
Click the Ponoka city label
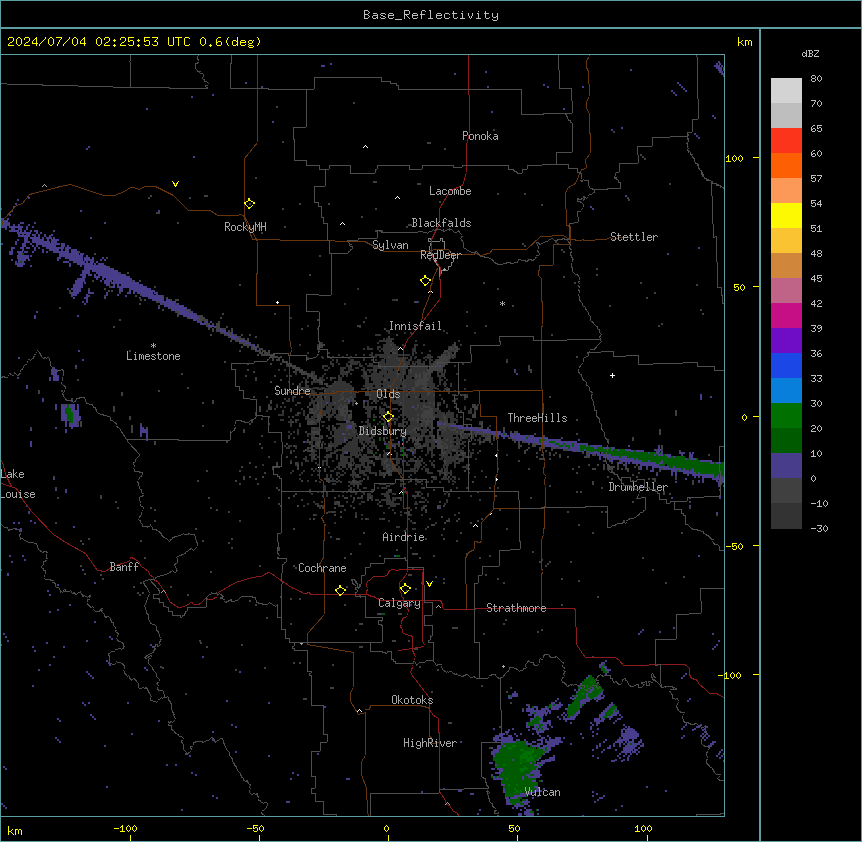(x=480, y=136)
